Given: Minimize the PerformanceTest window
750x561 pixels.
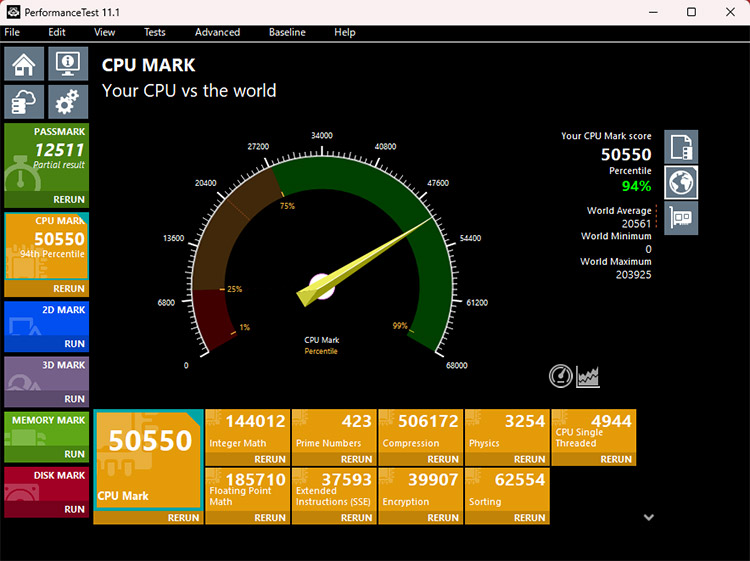Looking at the screenshot, I should coord(653,12).
